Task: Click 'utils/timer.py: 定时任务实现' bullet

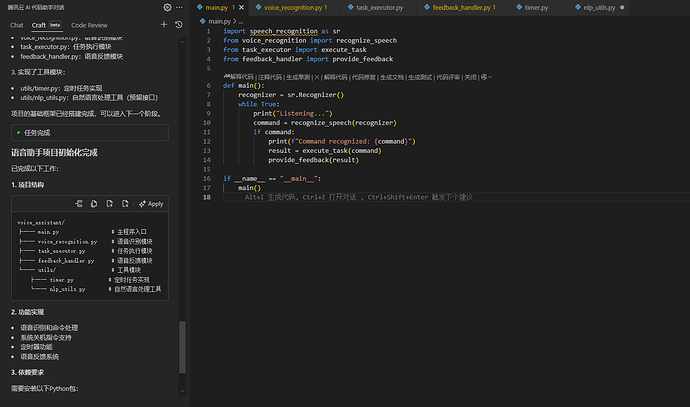Action: point(61,88)
